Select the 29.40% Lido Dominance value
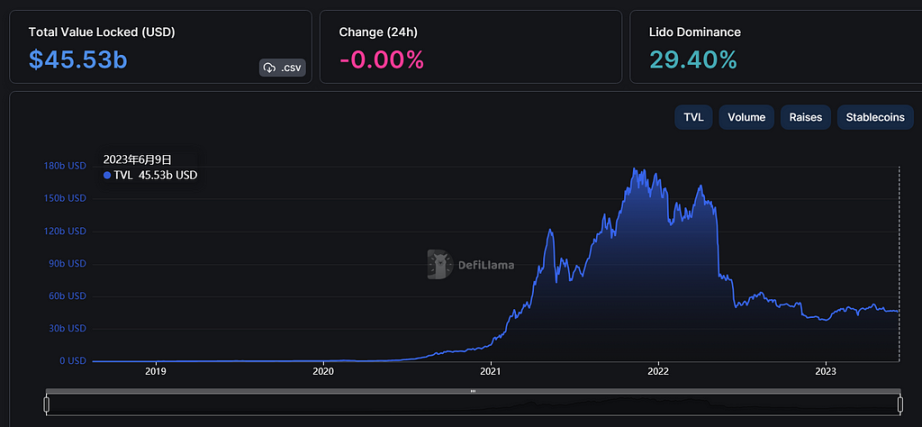Screen dimensions: 922x427 pyautogui.click(x=693, y=59)
